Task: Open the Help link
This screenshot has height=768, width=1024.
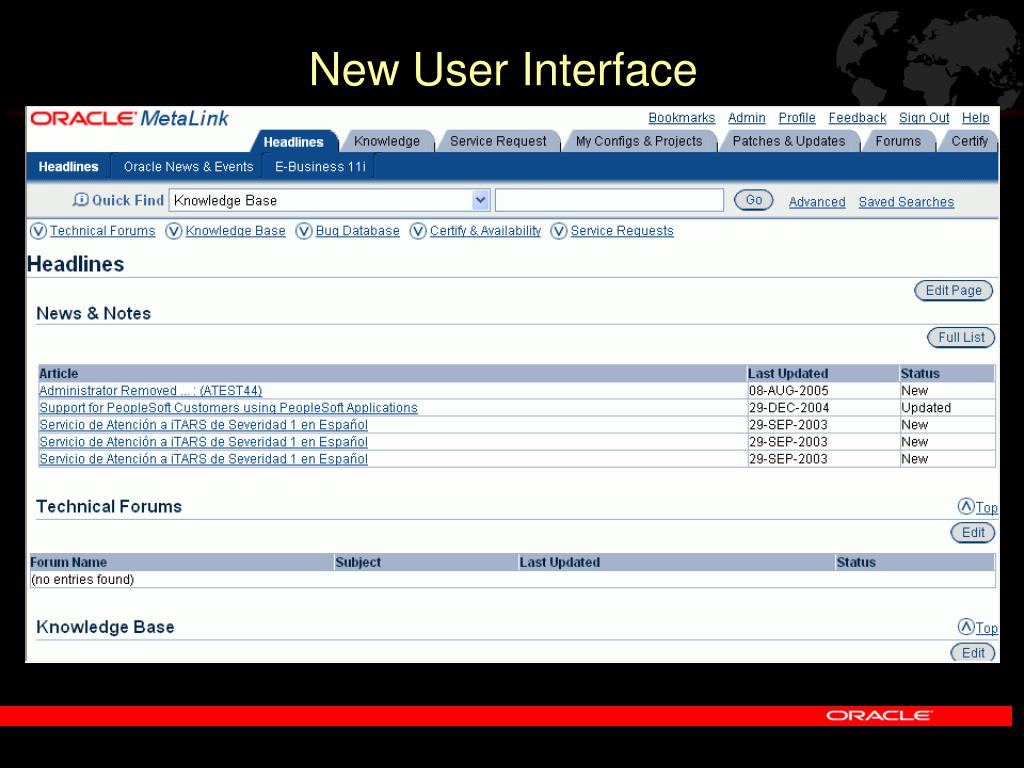Action: tap(976, 118)
